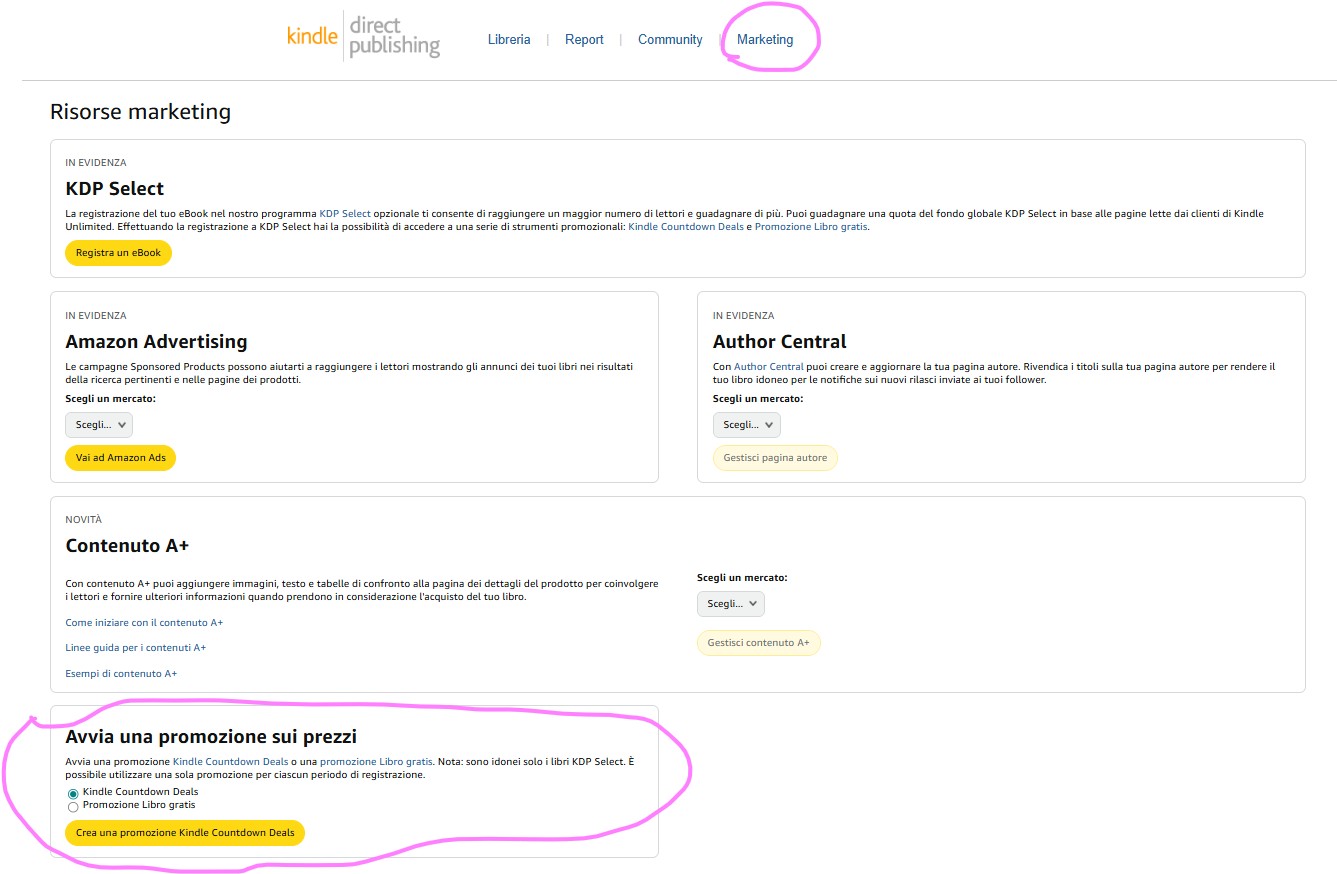
Task: Open Linee guida per i contenuti A+ link
Action: 136,648
